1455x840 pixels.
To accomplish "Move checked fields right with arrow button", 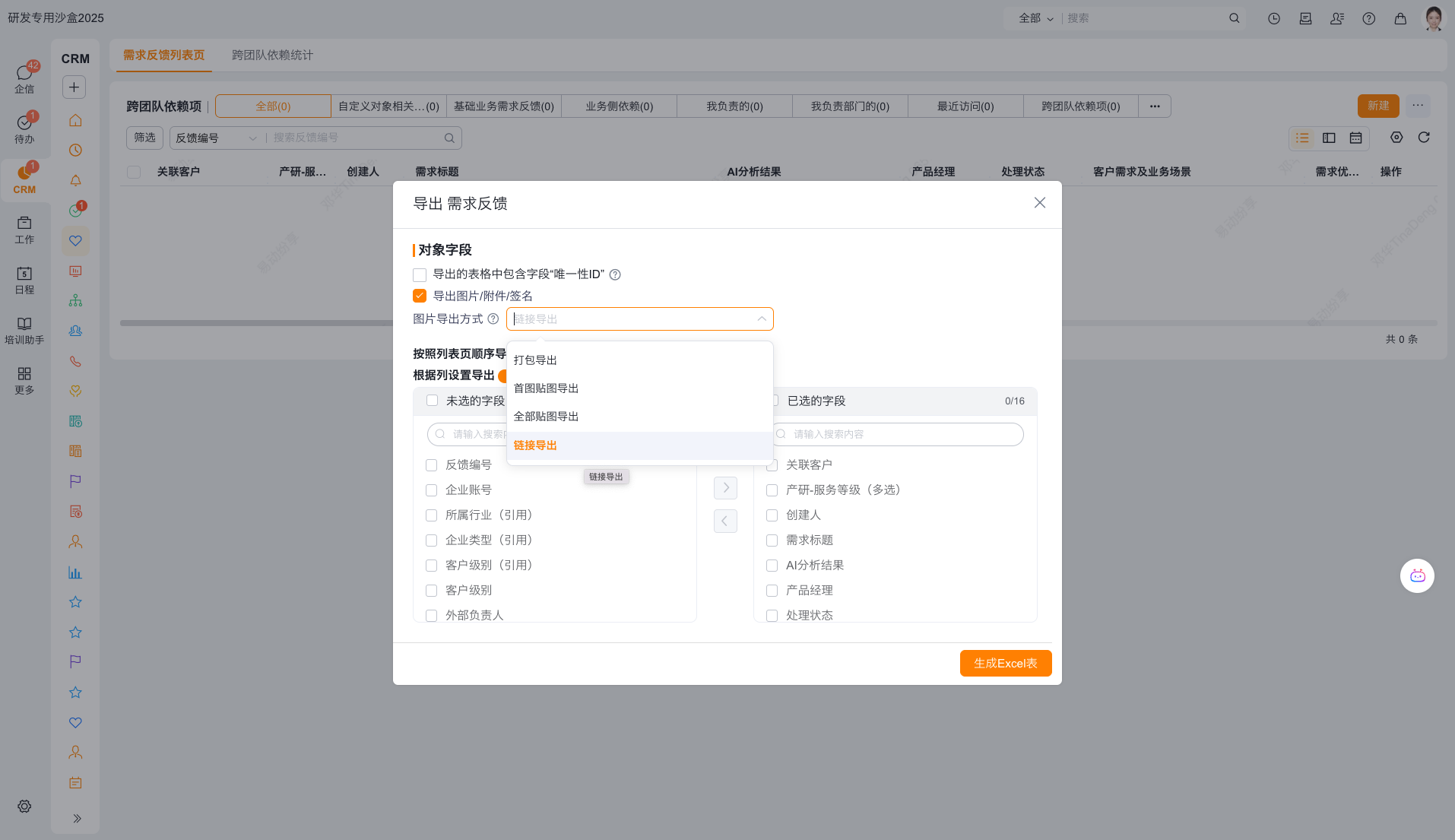I will [x=725, y=488].
